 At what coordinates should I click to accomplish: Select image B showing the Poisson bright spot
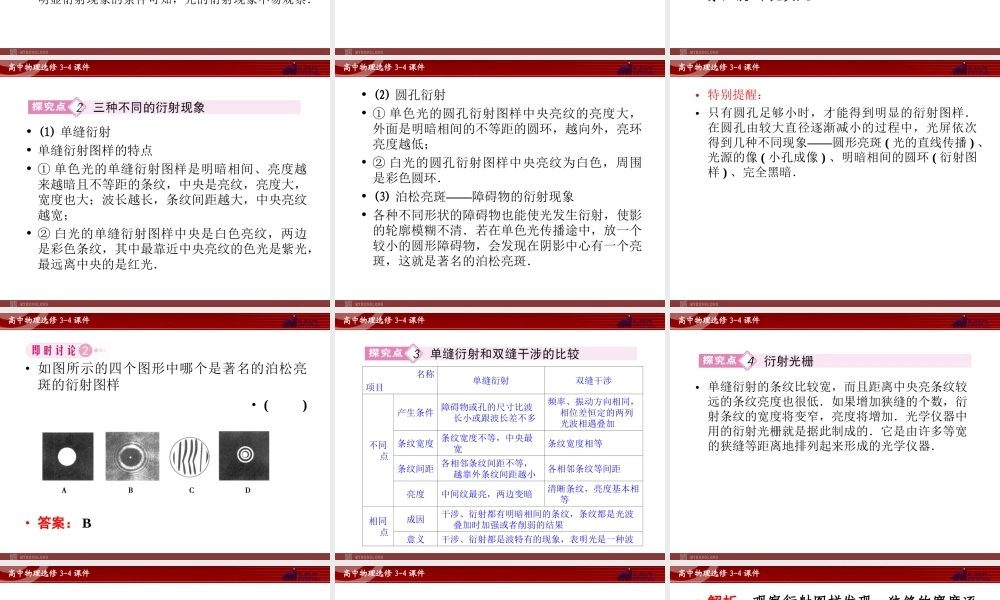pos(130,457)
